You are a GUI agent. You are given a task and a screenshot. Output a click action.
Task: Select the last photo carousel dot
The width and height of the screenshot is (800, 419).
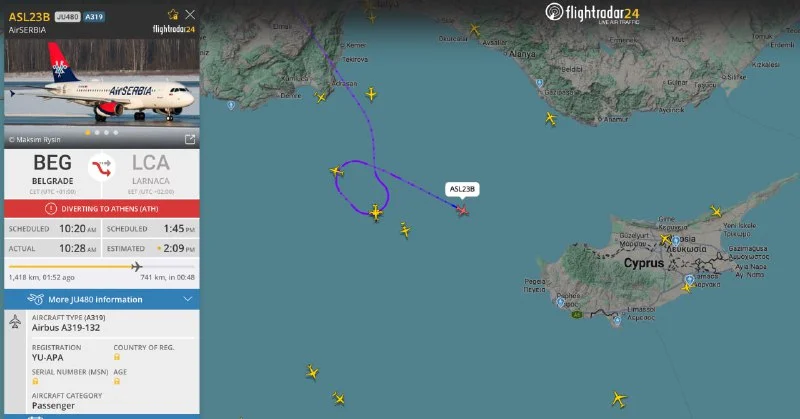[x=116, y=133]
